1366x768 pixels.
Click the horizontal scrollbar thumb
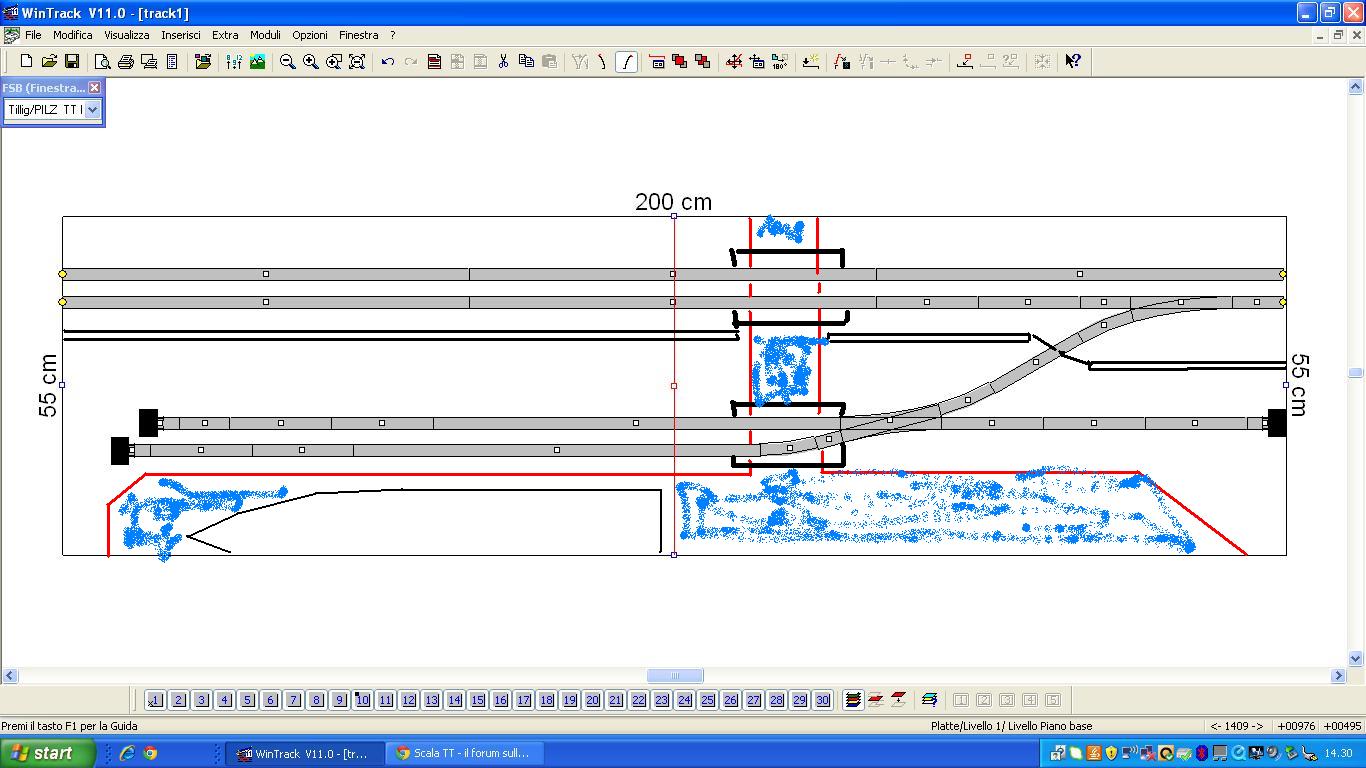pos(675,675)
